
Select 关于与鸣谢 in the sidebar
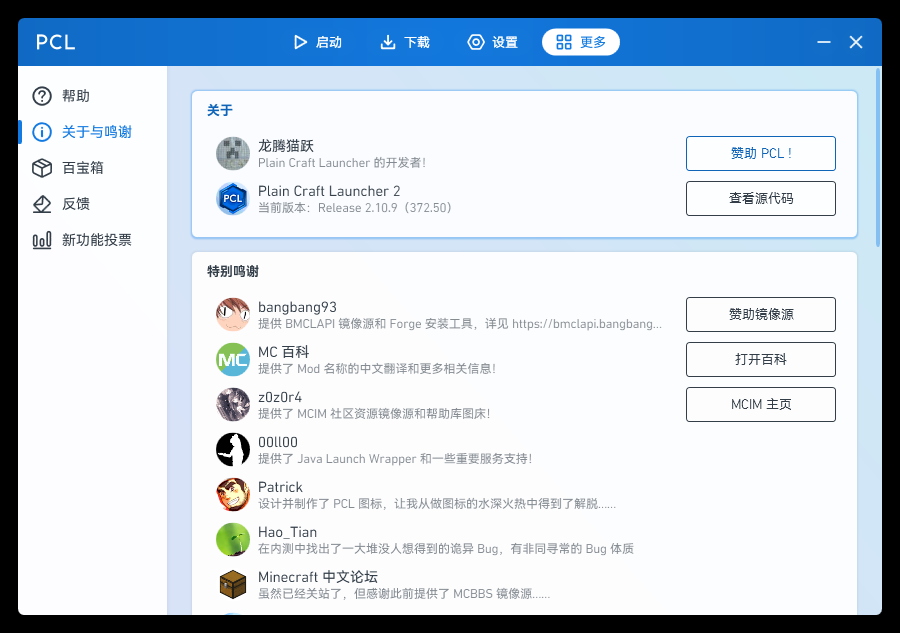click(92, 132)
